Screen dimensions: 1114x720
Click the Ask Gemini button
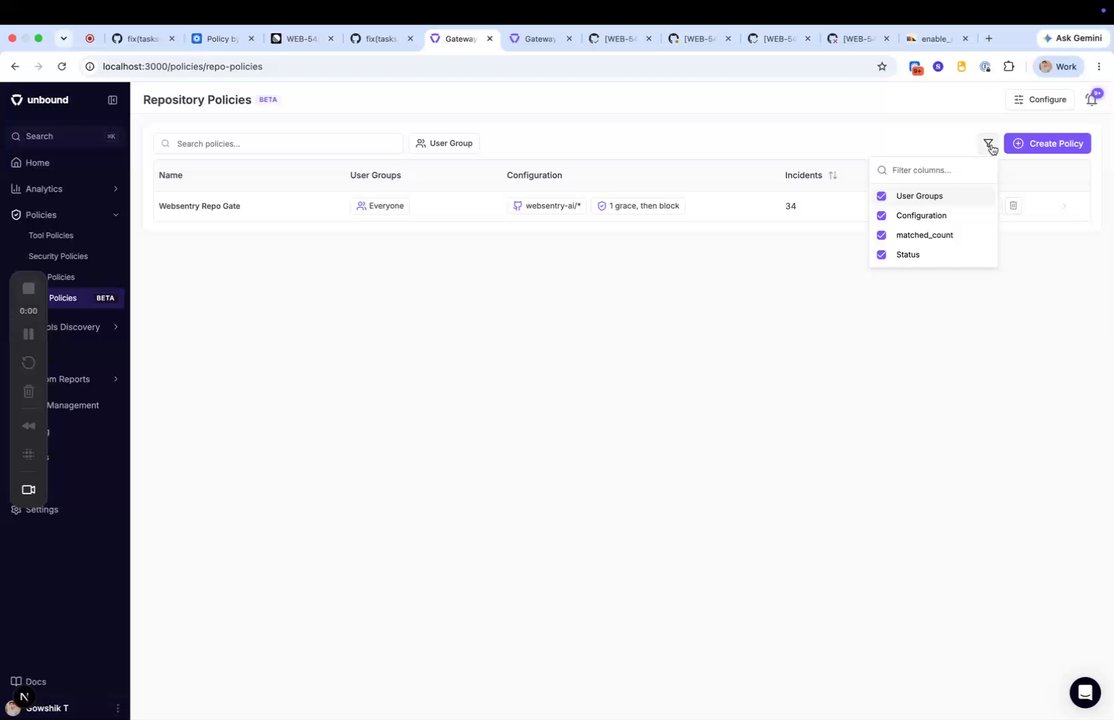[1072, 38]
